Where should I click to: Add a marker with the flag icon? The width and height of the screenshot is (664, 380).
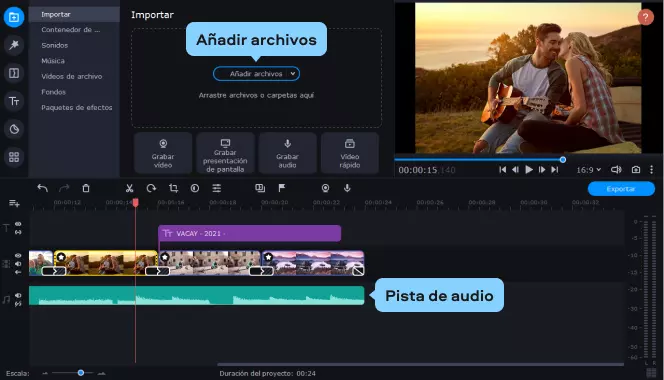[282, 188]
